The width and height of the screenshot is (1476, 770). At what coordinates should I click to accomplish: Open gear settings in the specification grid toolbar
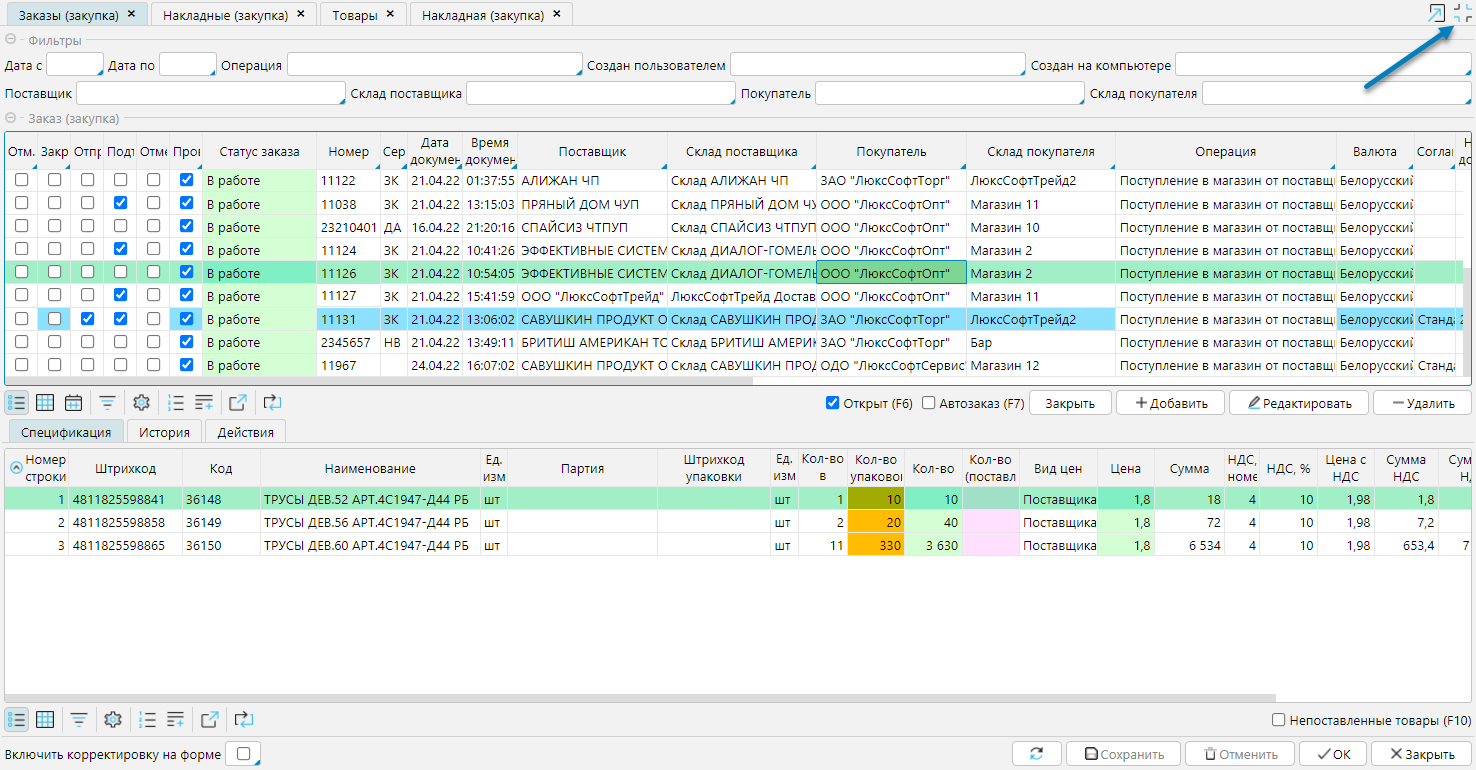click(x=113, y=719)
